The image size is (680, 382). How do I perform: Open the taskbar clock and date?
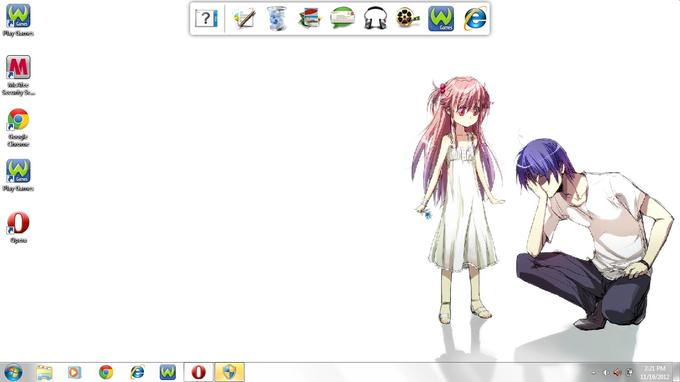tap(654, 372)
